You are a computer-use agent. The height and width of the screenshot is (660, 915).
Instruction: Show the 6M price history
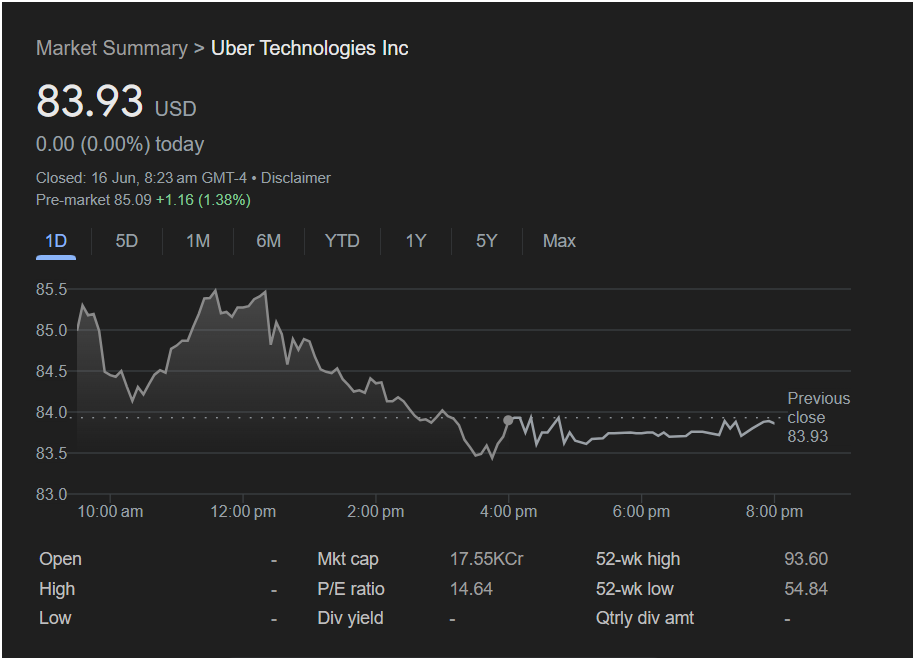[268, 241]
